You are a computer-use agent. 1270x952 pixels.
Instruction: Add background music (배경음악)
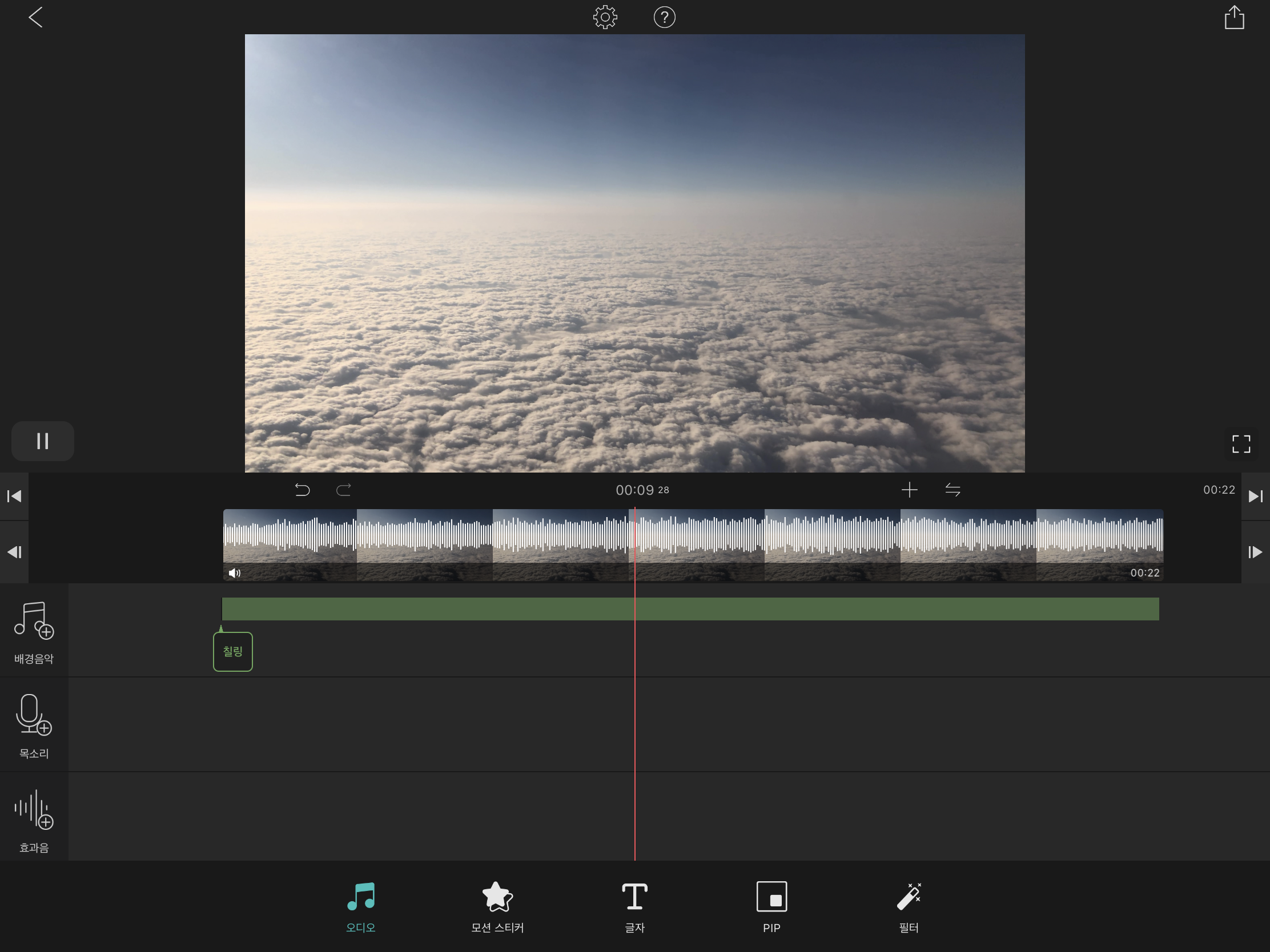(34, 631)
